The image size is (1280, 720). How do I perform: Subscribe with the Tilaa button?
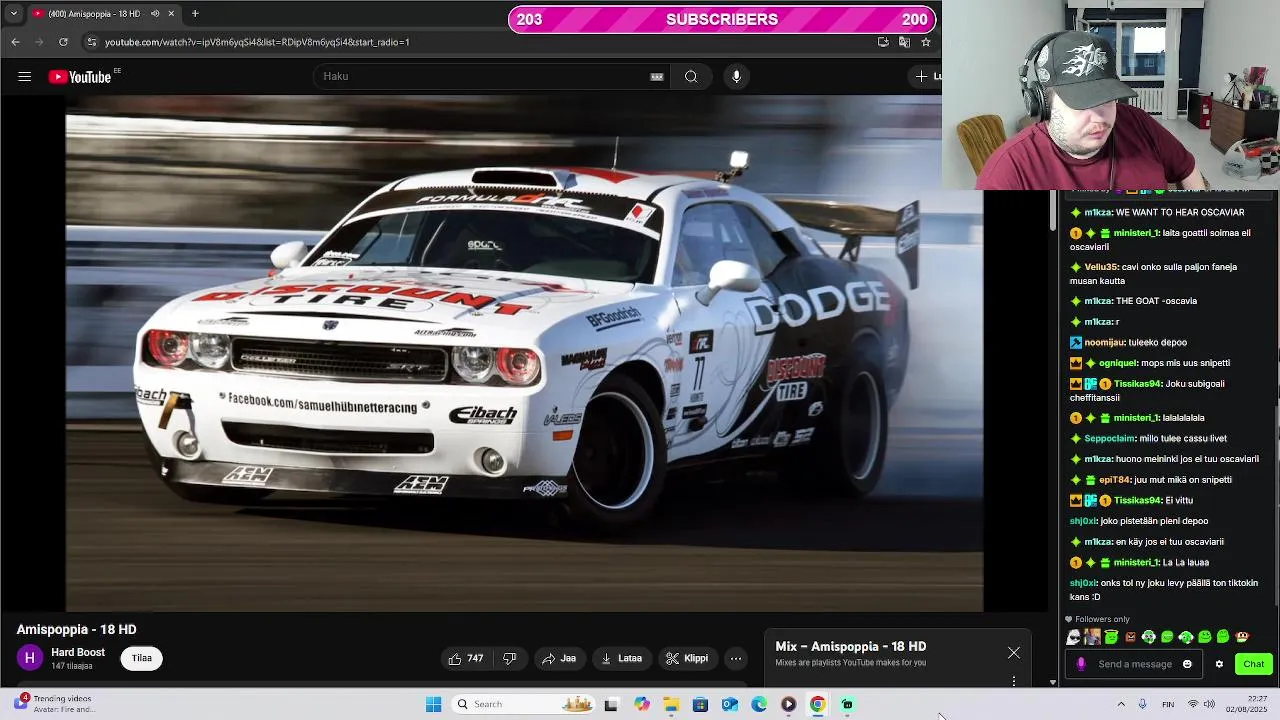tap(142, 658)
